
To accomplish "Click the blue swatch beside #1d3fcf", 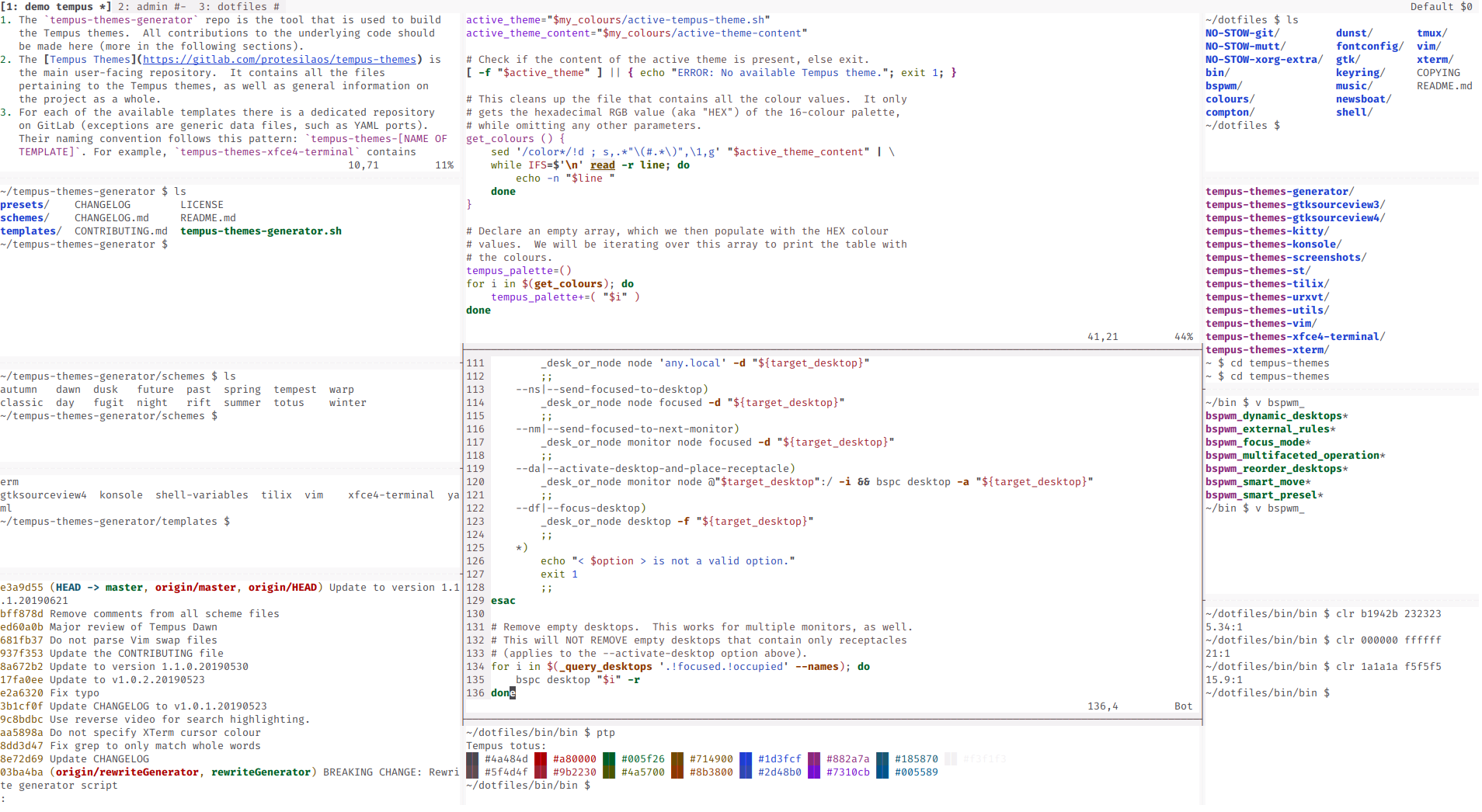I will point(746,758).
